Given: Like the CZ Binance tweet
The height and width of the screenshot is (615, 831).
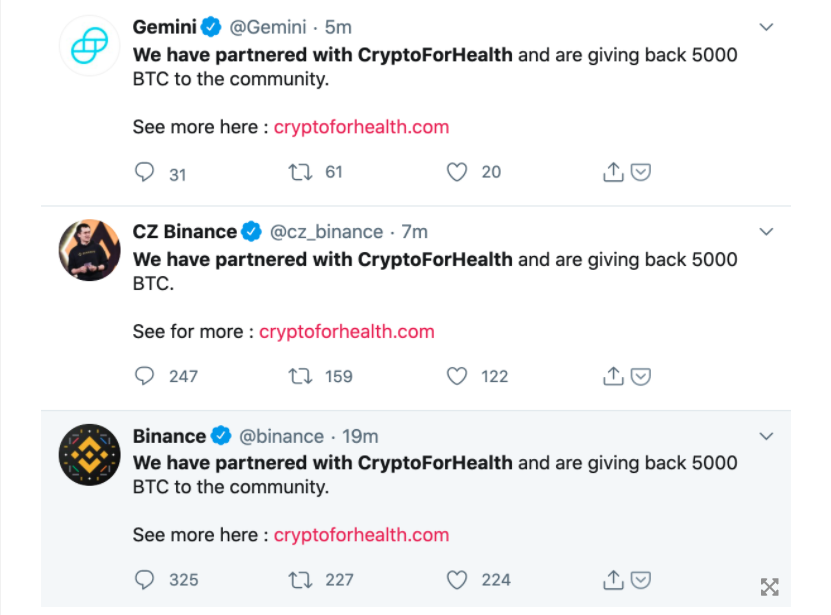Looking at the screenshot, I should (457, 376).
